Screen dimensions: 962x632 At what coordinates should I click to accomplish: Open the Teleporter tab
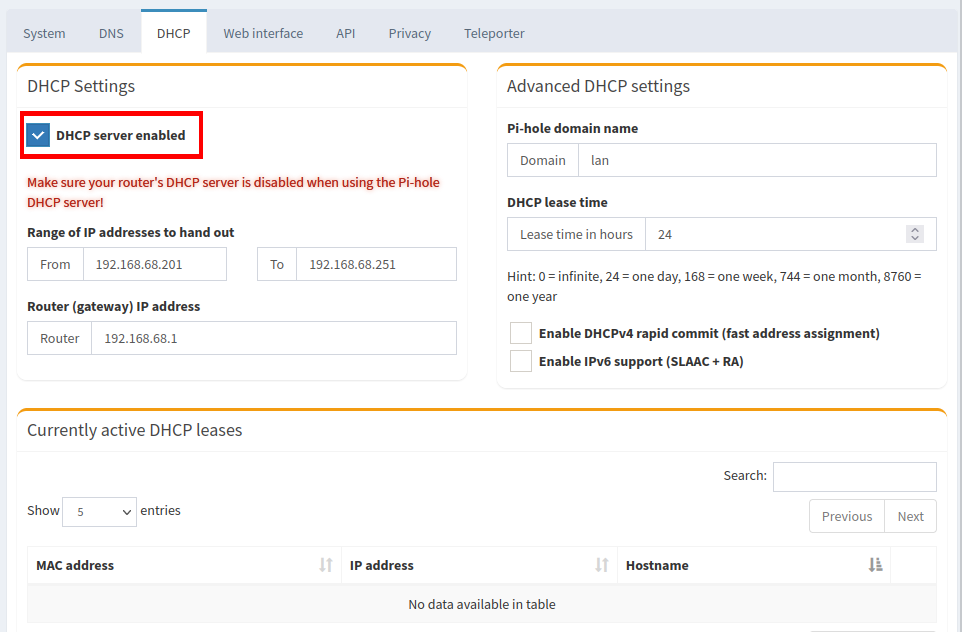(494, 32)
